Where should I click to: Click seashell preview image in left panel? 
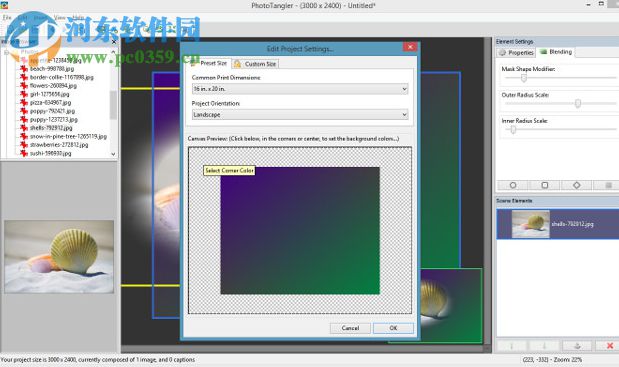click(x=59, y=257)
